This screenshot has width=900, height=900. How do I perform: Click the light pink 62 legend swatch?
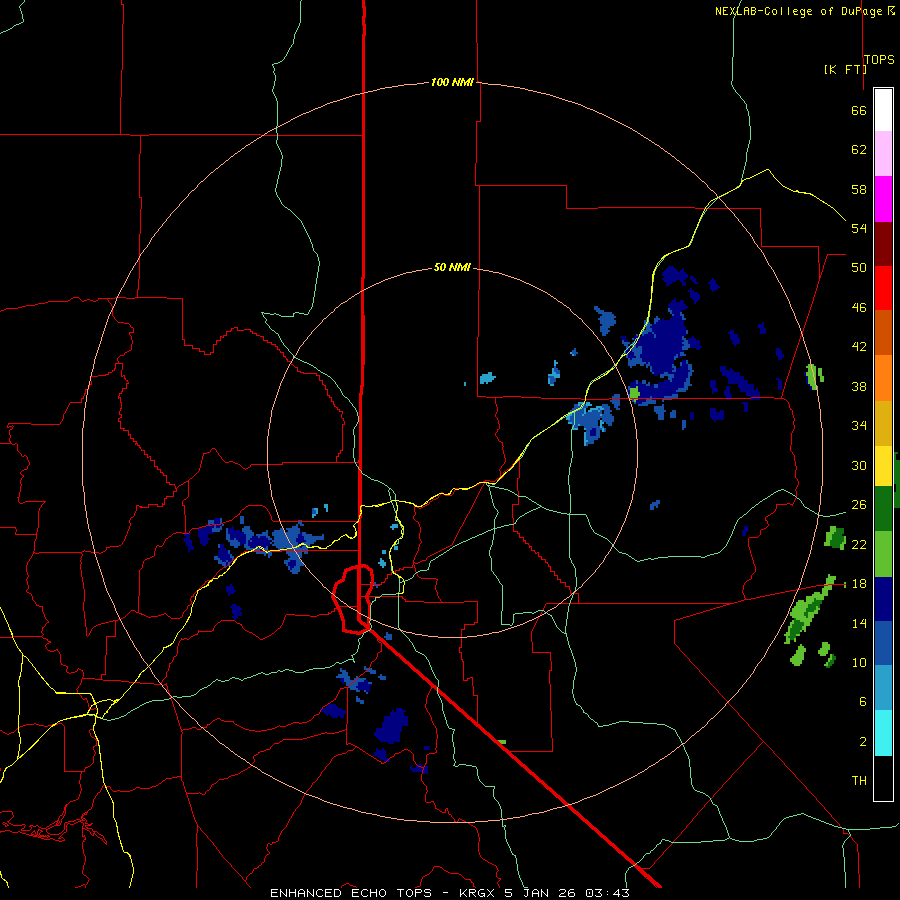pos(883,153)
